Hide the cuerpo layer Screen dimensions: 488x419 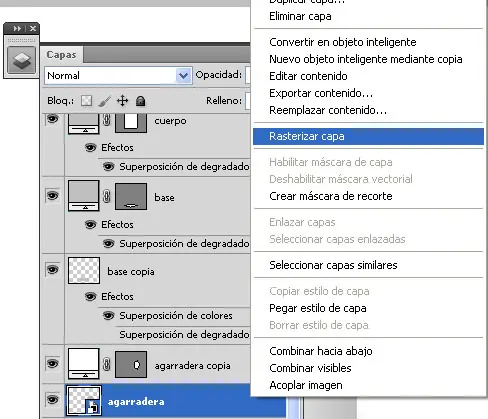pos(53,119)
